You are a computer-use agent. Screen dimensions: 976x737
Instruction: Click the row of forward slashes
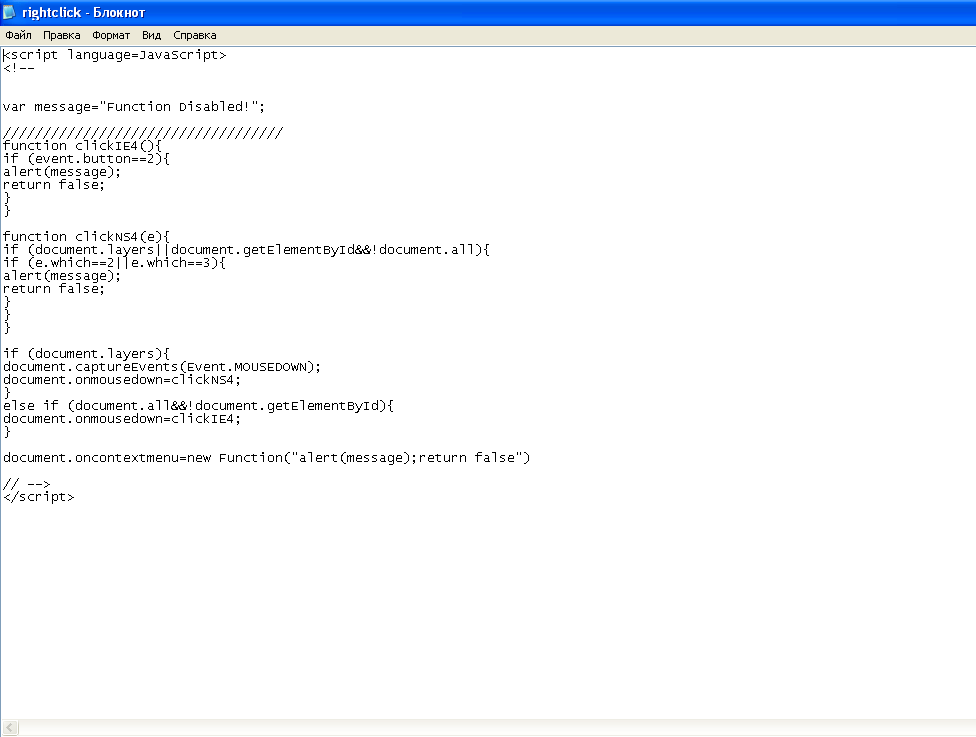pos(143,133)
